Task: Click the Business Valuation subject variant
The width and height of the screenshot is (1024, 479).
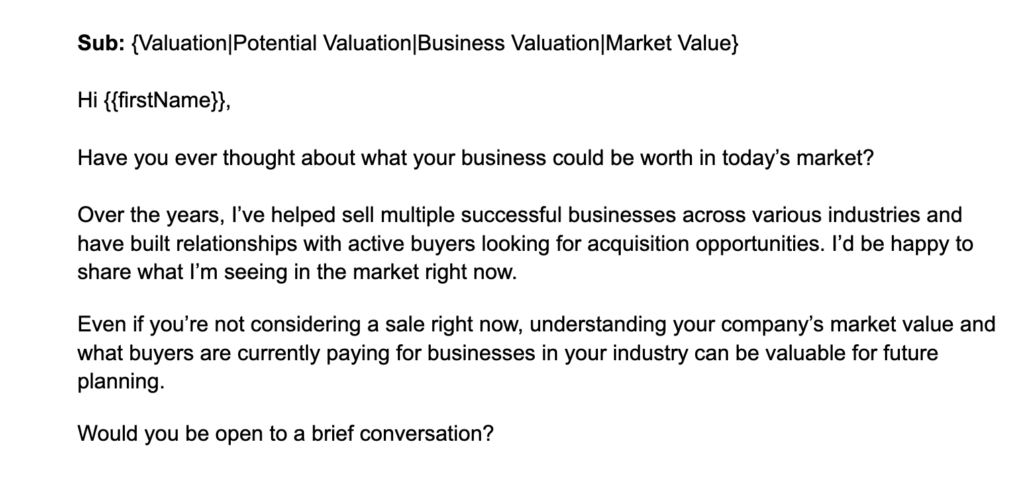Action: click(x=508, y=44)
